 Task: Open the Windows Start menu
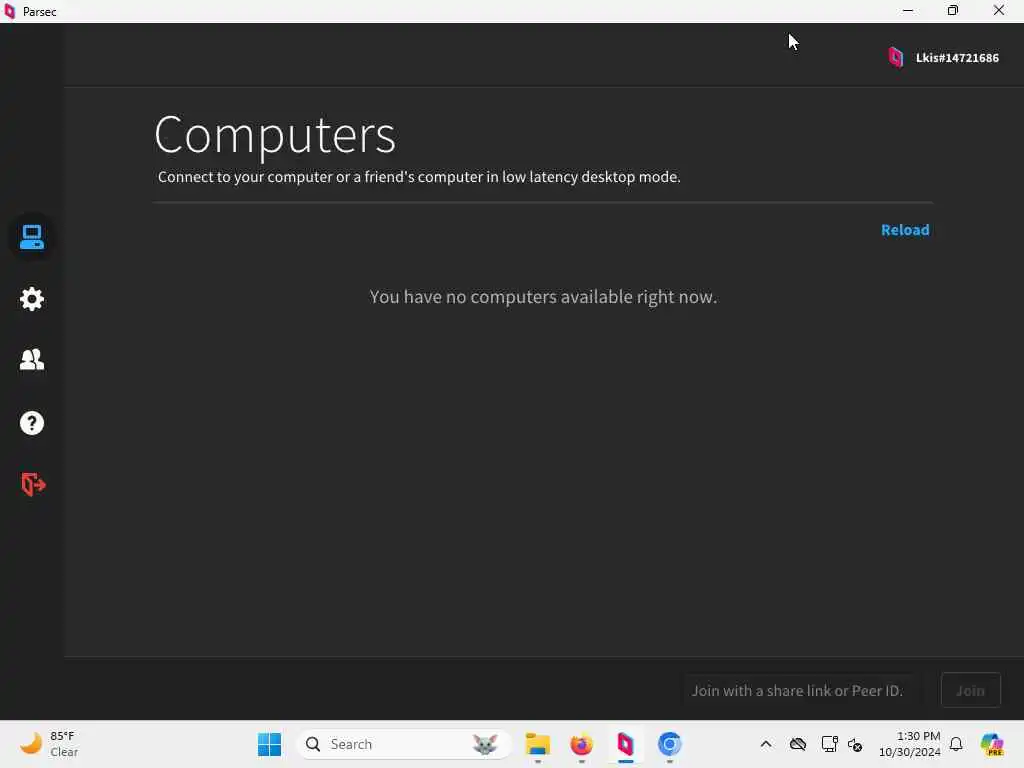(269, 744)
